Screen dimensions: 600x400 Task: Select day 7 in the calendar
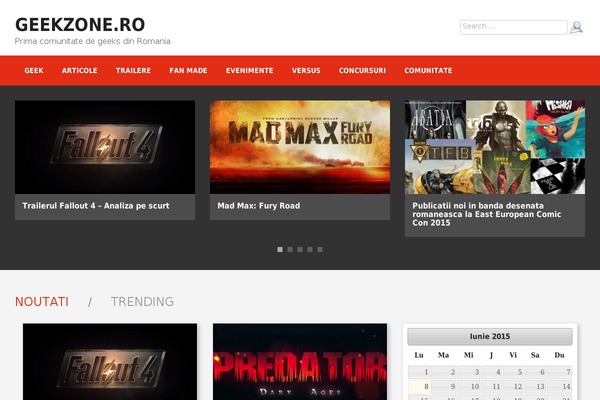point(560,372)
